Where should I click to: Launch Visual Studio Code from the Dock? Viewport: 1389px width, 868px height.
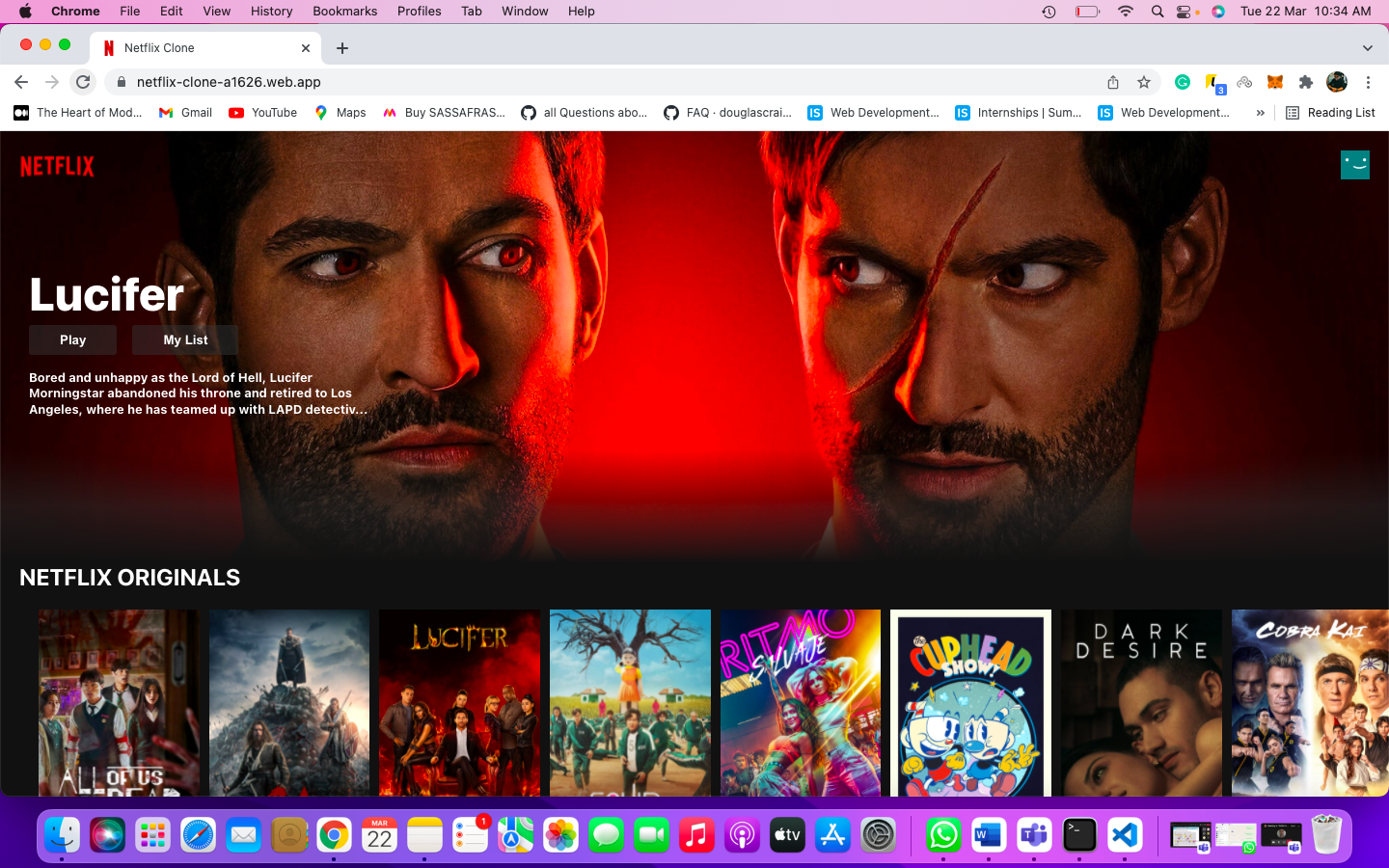tap(1125, 835)
